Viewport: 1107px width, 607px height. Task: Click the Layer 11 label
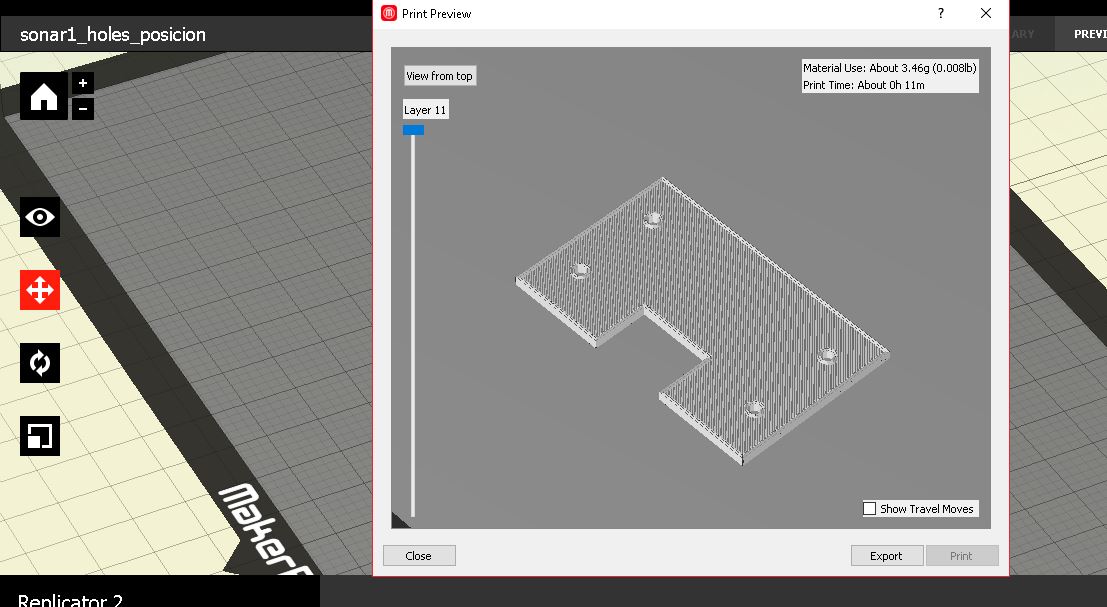[425, 109]
